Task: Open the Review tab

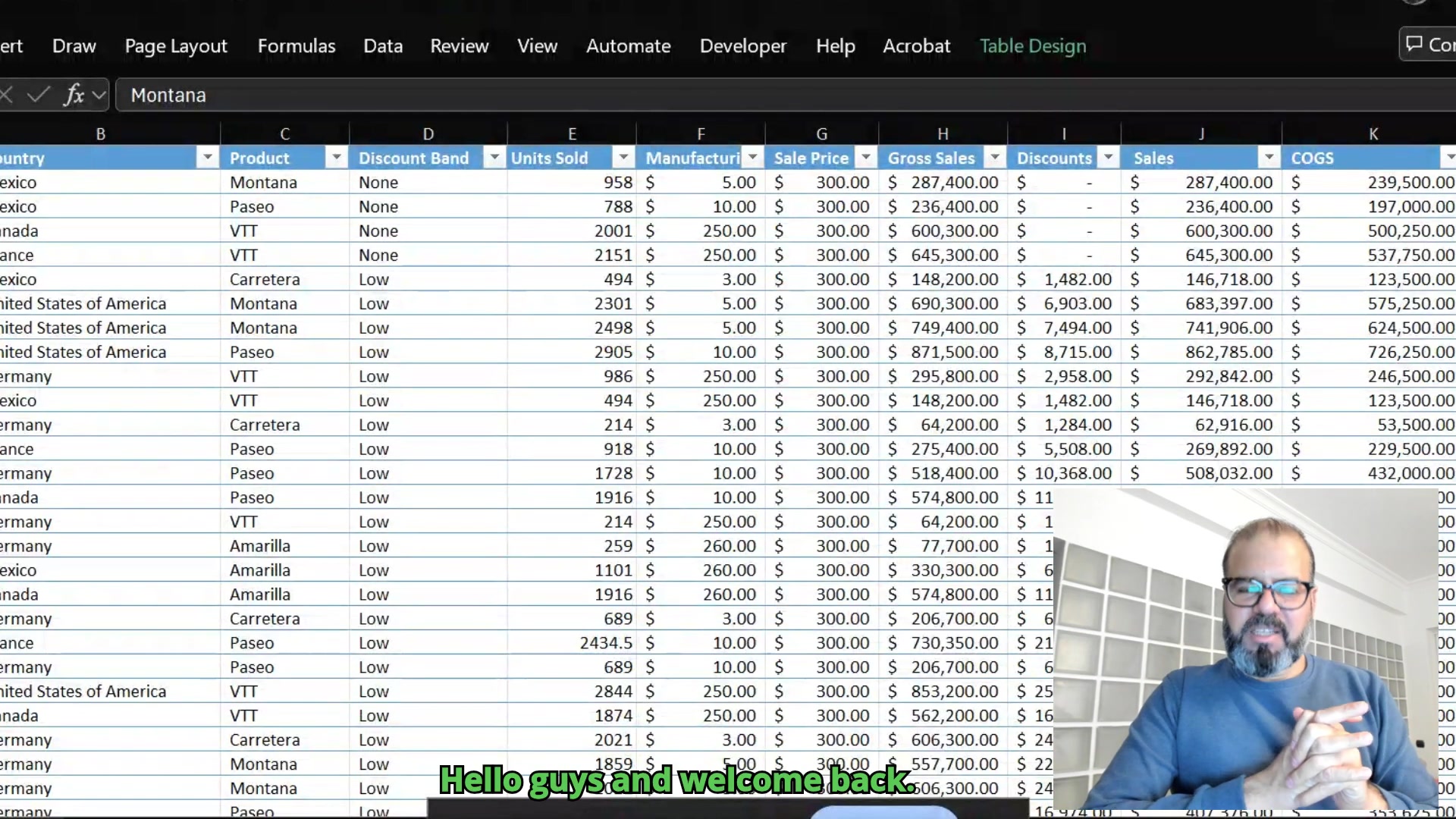Action: pyautogui.click(x=459, y=46)
